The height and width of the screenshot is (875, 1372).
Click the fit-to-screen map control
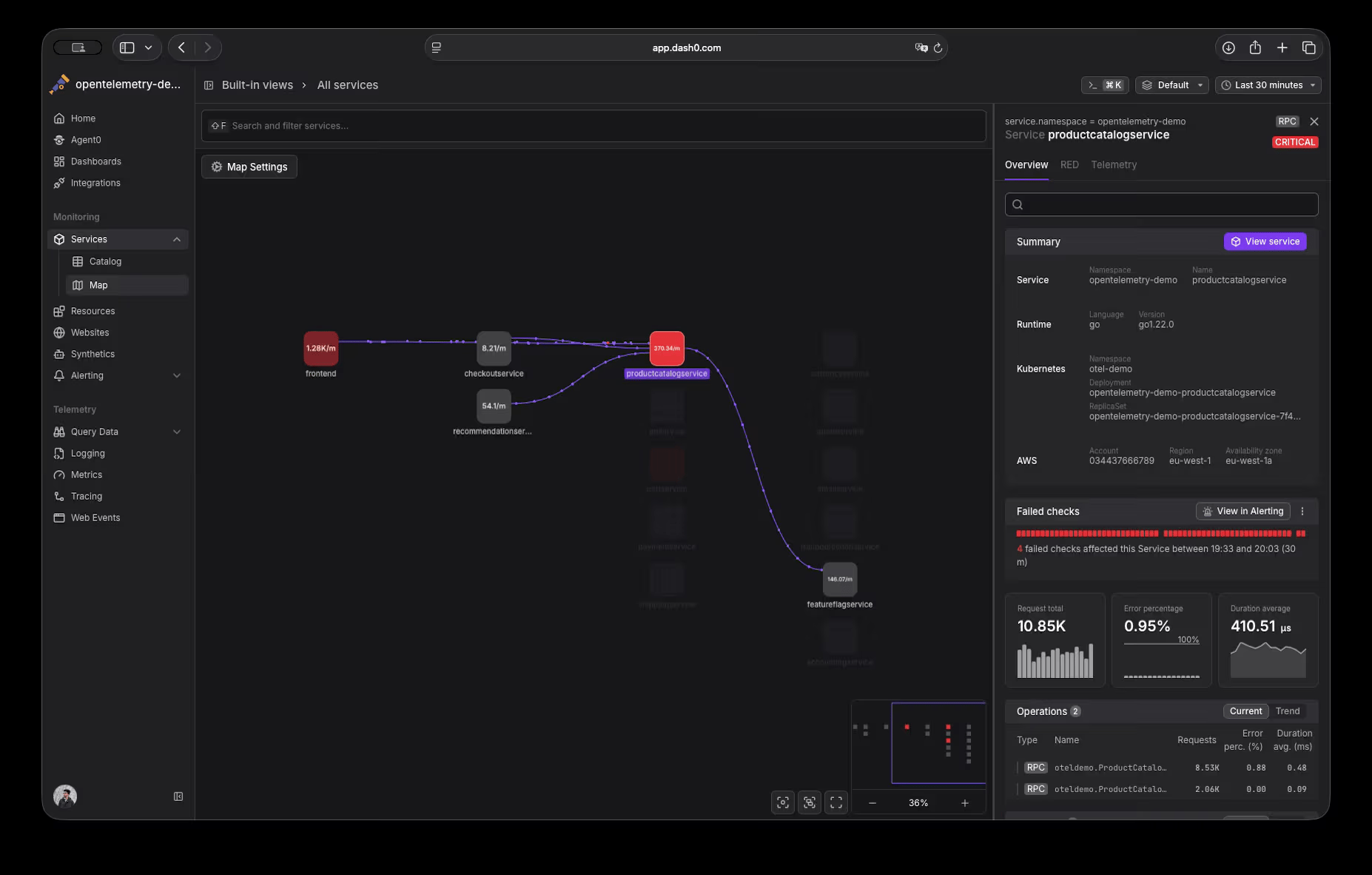tap(835, 802)
